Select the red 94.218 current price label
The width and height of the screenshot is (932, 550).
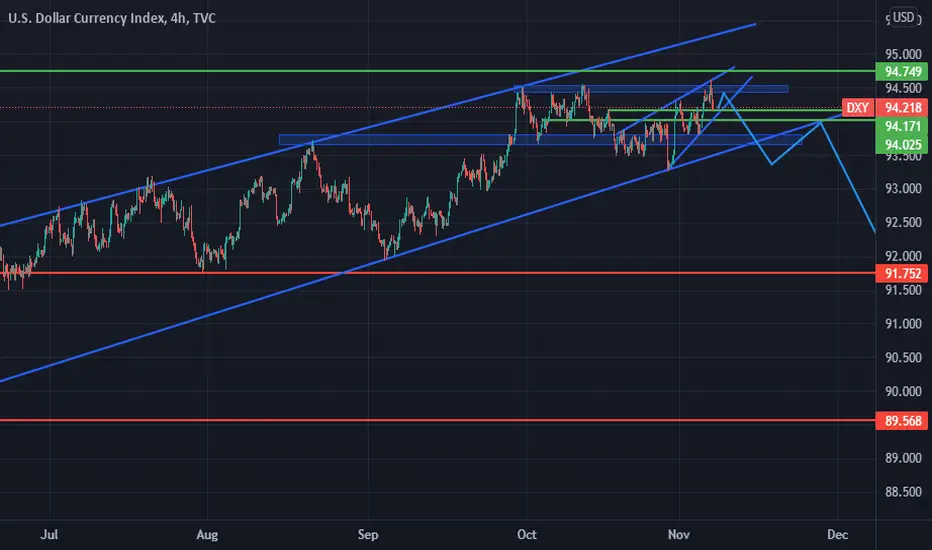(x=902, y=108)
